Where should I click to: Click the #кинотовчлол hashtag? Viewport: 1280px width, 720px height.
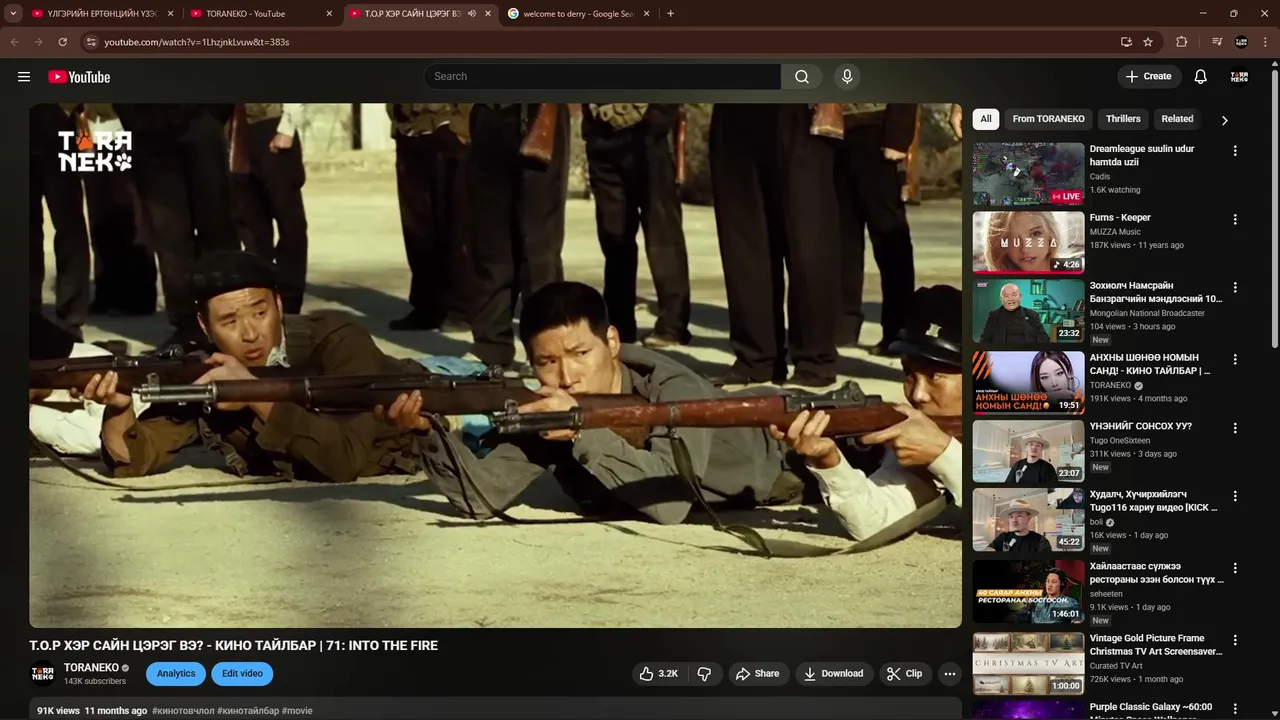183,711
